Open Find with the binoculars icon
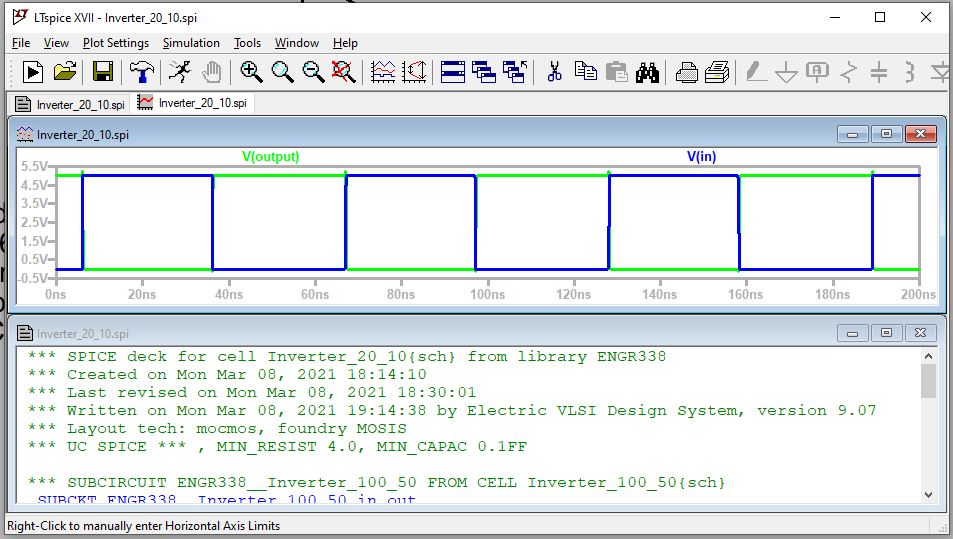 click(x=647, y=72)
